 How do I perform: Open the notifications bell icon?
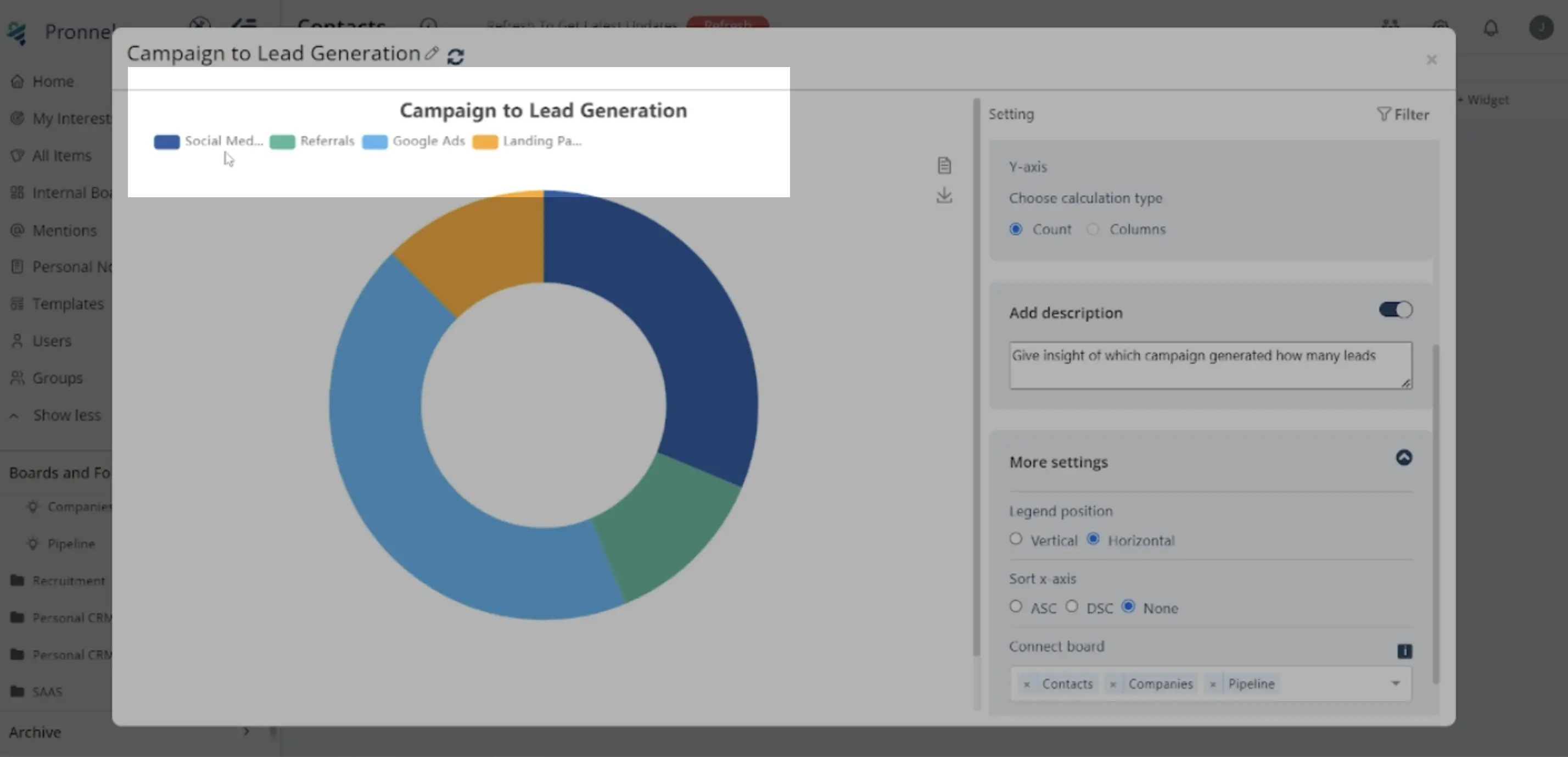pyautogui.click(x=1491, y=28)
